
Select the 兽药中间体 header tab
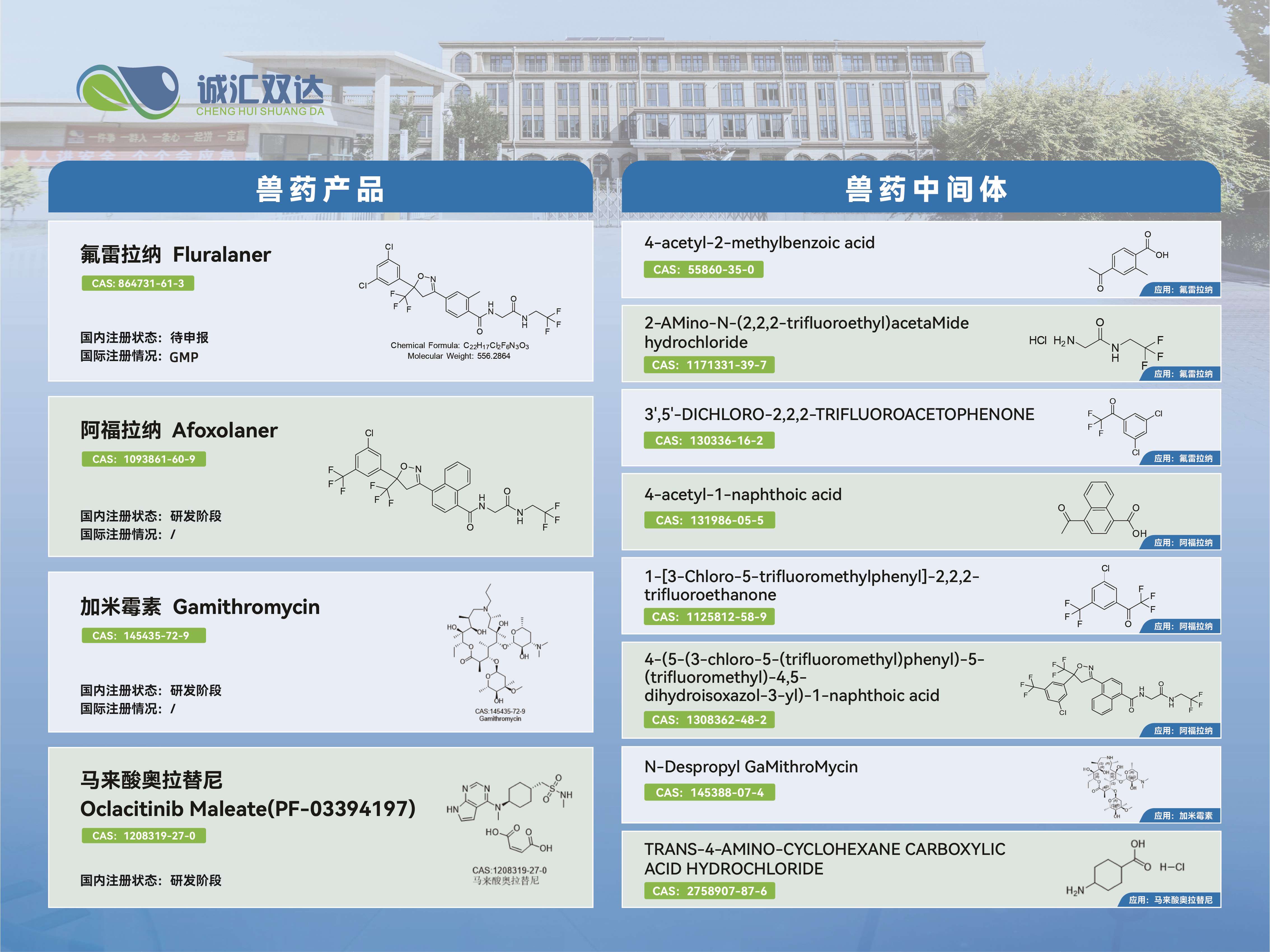coord(925,189)
